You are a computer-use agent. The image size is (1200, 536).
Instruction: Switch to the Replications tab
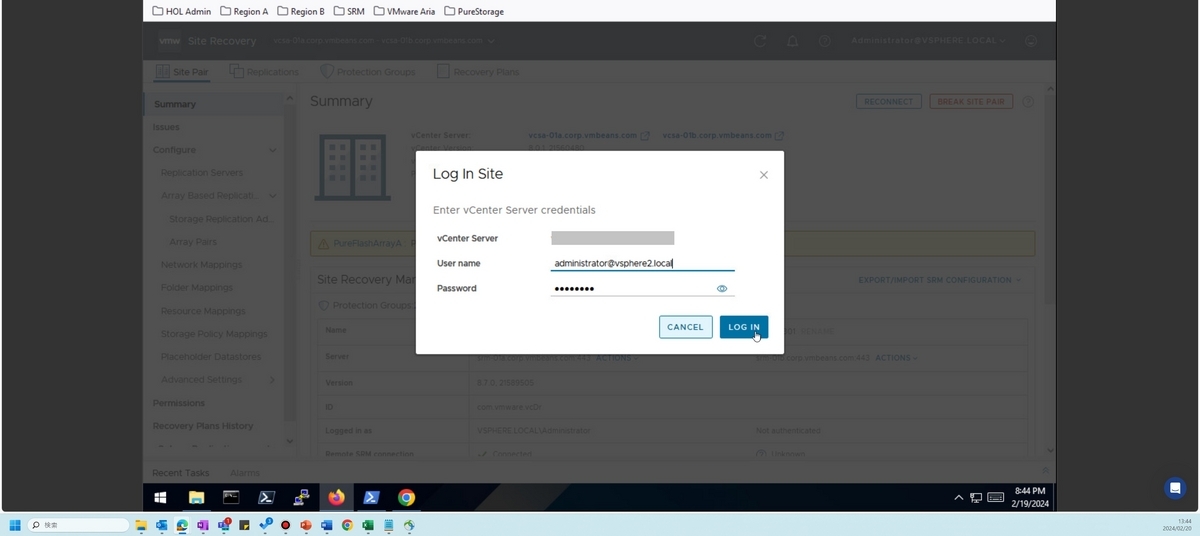pyautogui.click(x=265, y=72)
